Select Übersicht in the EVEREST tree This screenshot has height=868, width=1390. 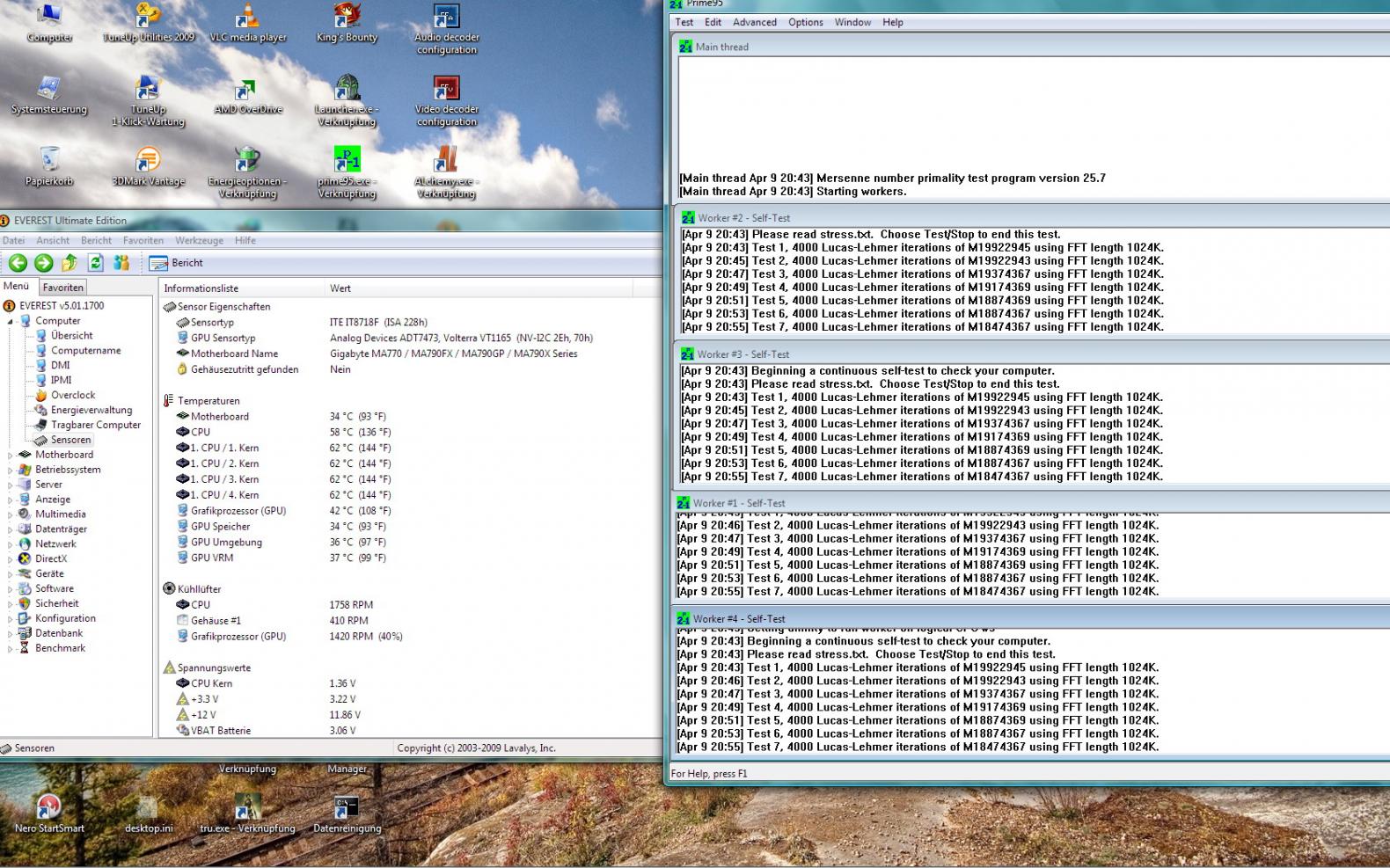tap(71, 335)
